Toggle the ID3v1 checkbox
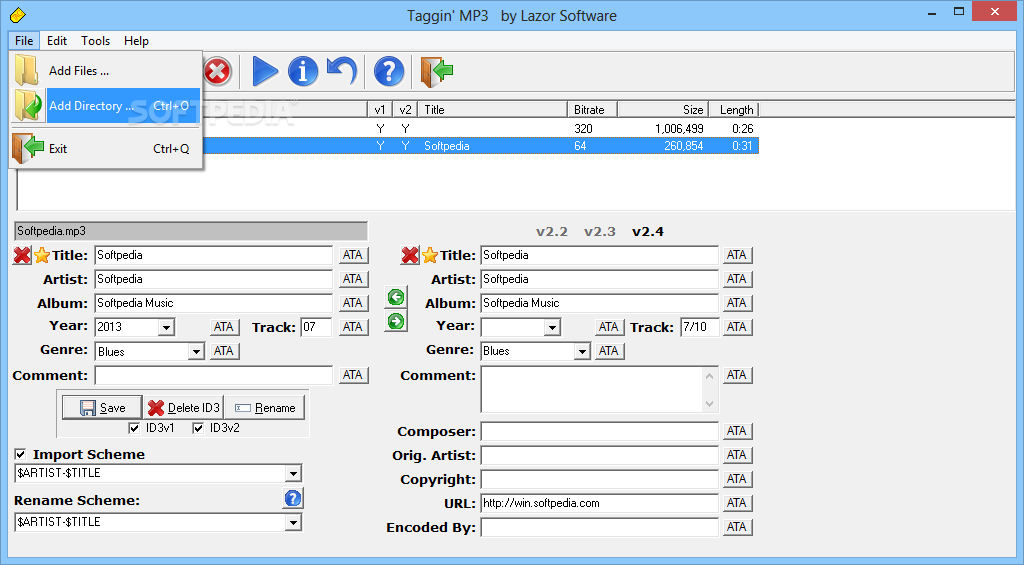Screen dimensions: 1024x565 point(134,428)
